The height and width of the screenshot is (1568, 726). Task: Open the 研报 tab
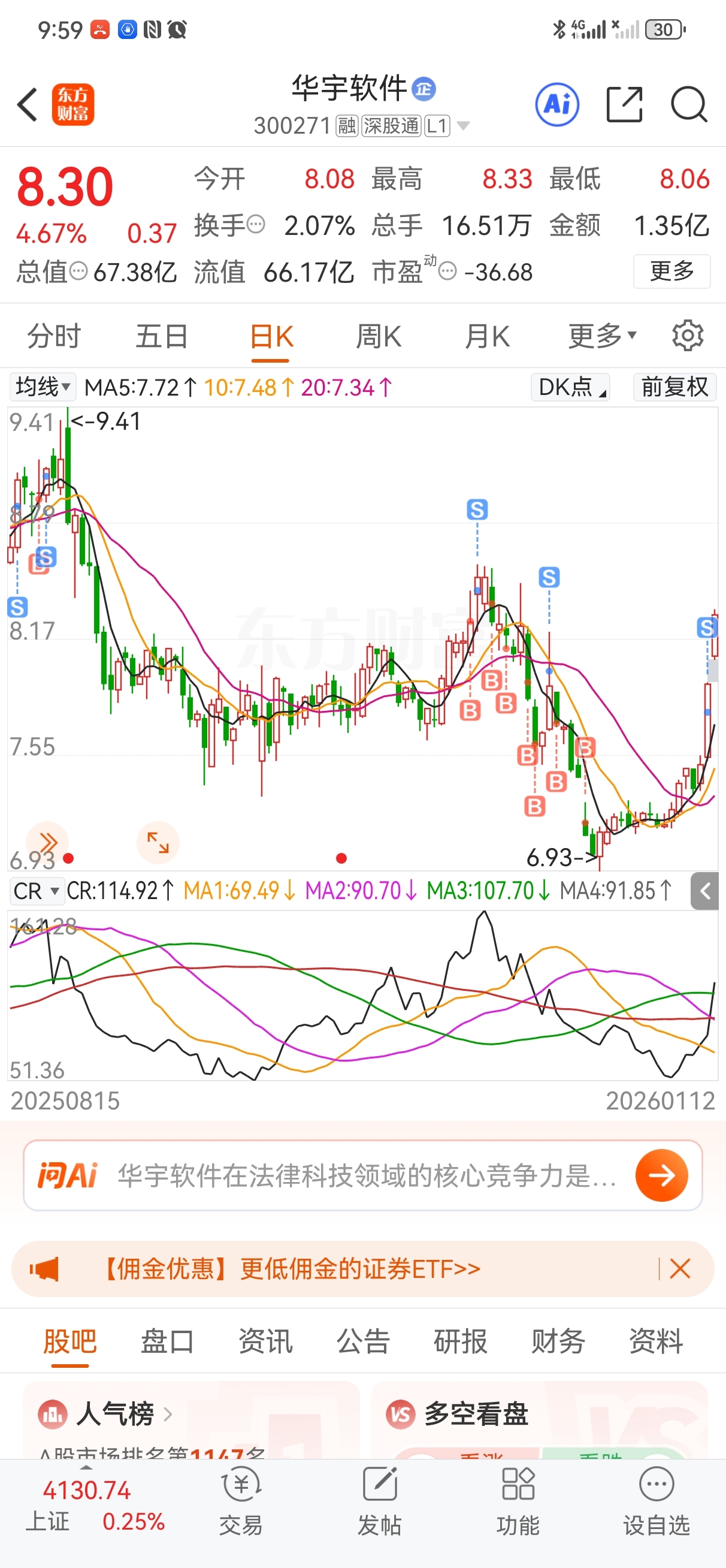point(461,1341)
